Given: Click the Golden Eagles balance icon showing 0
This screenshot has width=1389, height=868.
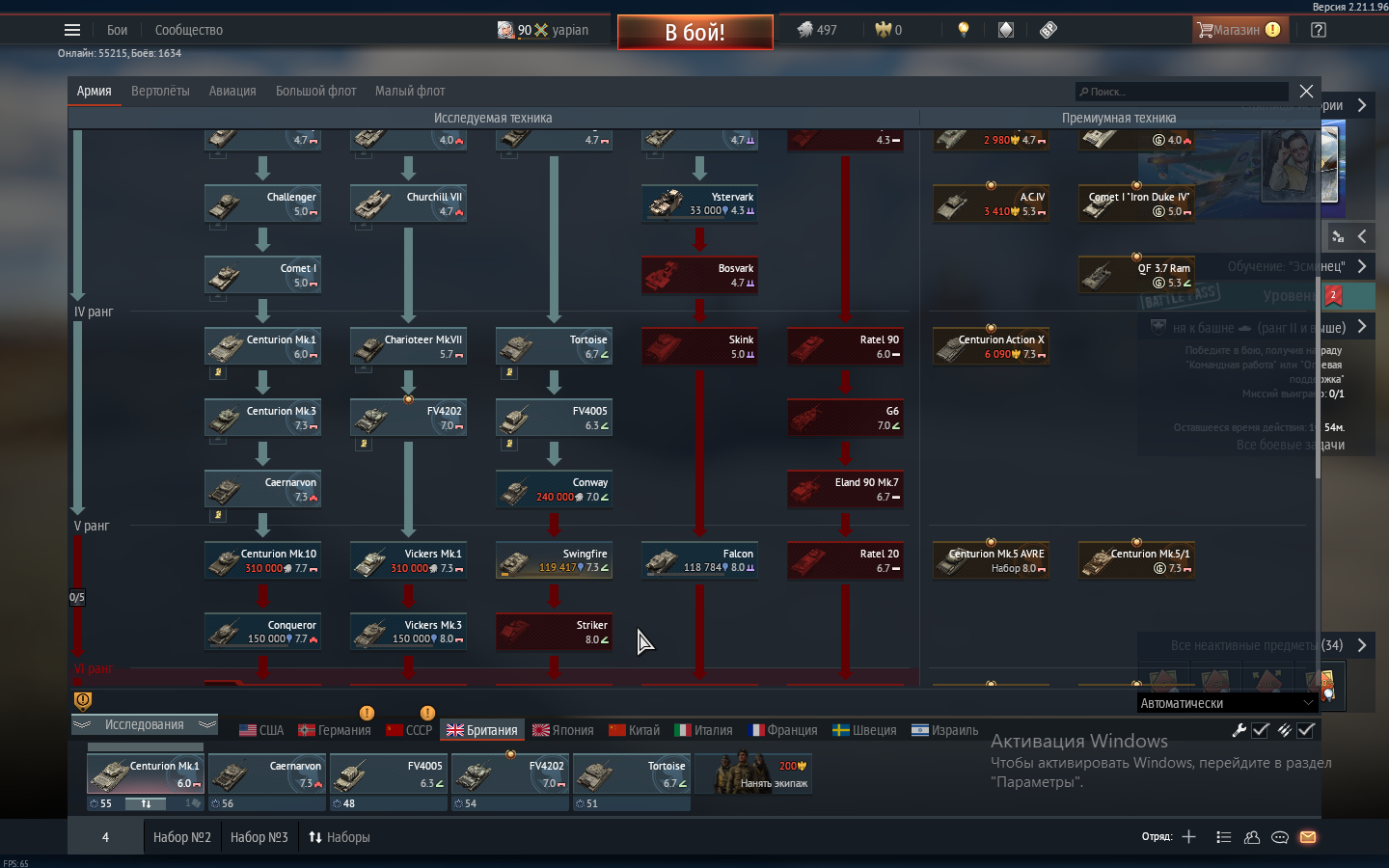Looking at the screenshot, I should tap(883, 30).
